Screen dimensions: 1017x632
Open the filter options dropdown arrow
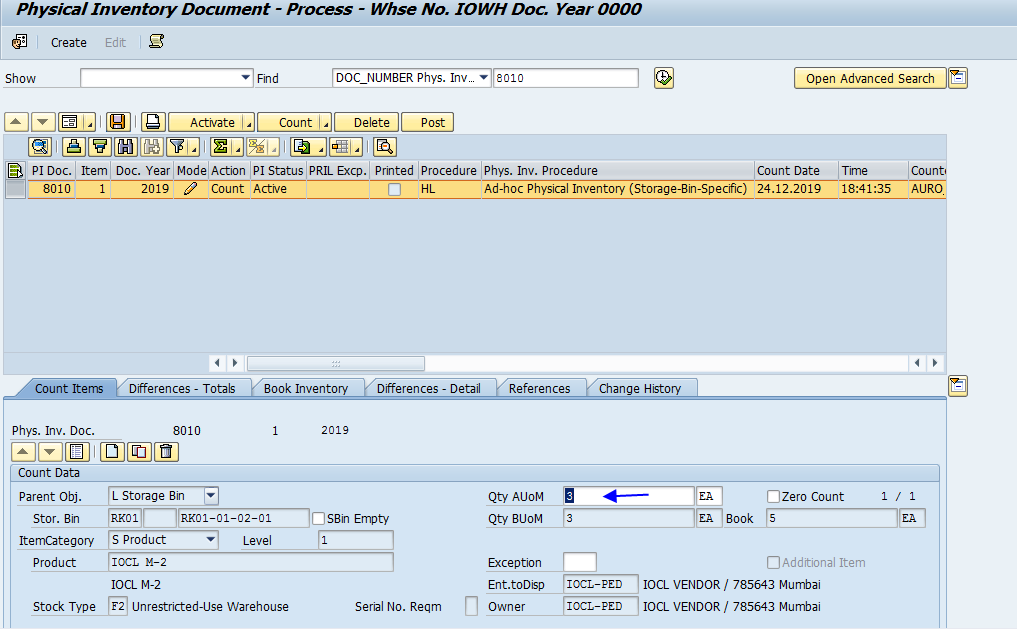(x=194, y=149)
